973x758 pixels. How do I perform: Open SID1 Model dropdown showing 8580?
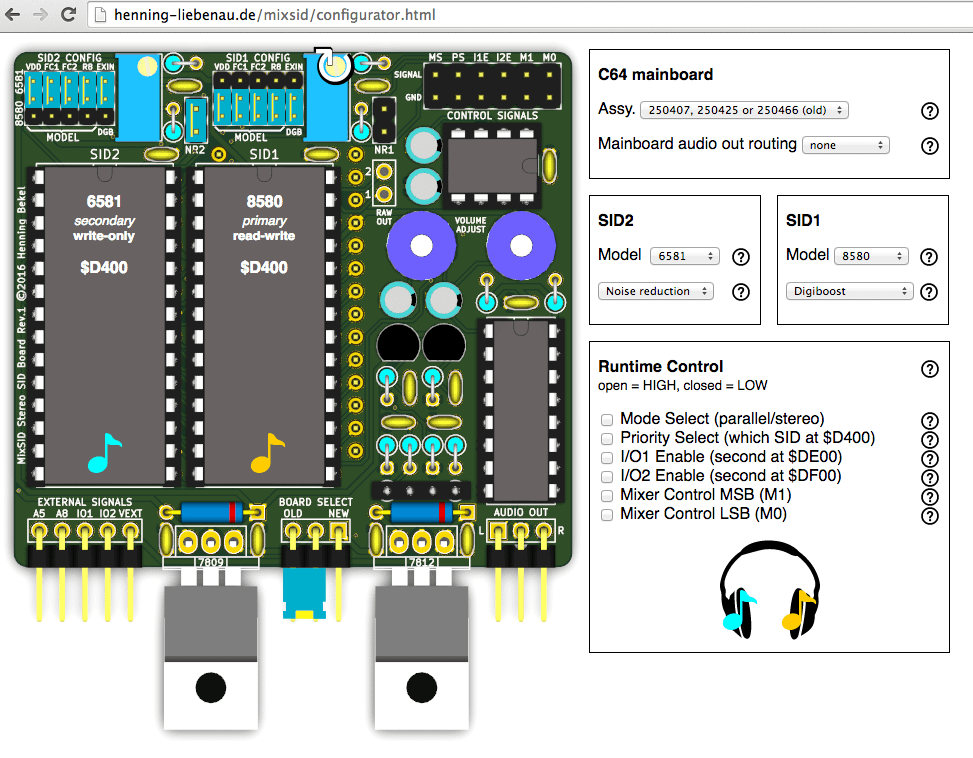coord(870,256)
